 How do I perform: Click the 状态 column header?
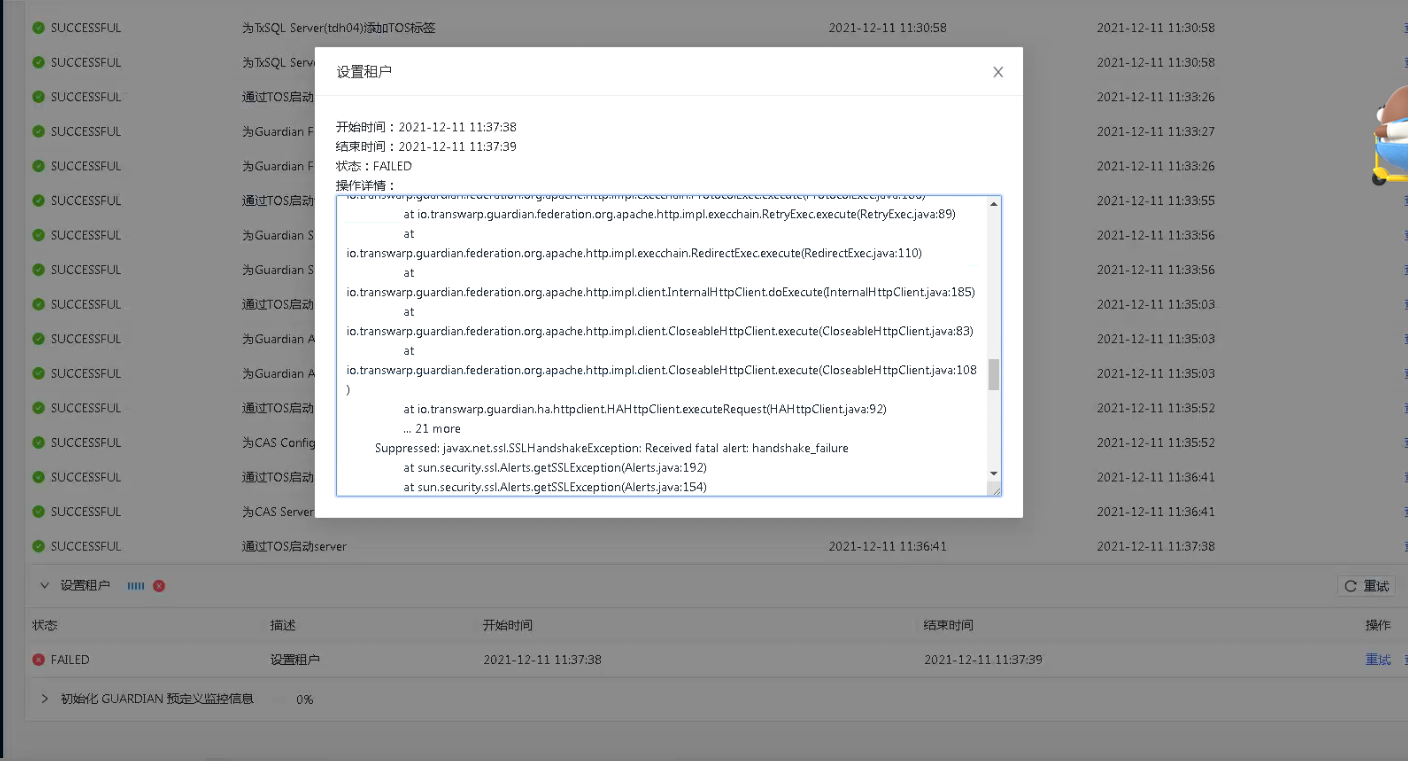point(45,625)
